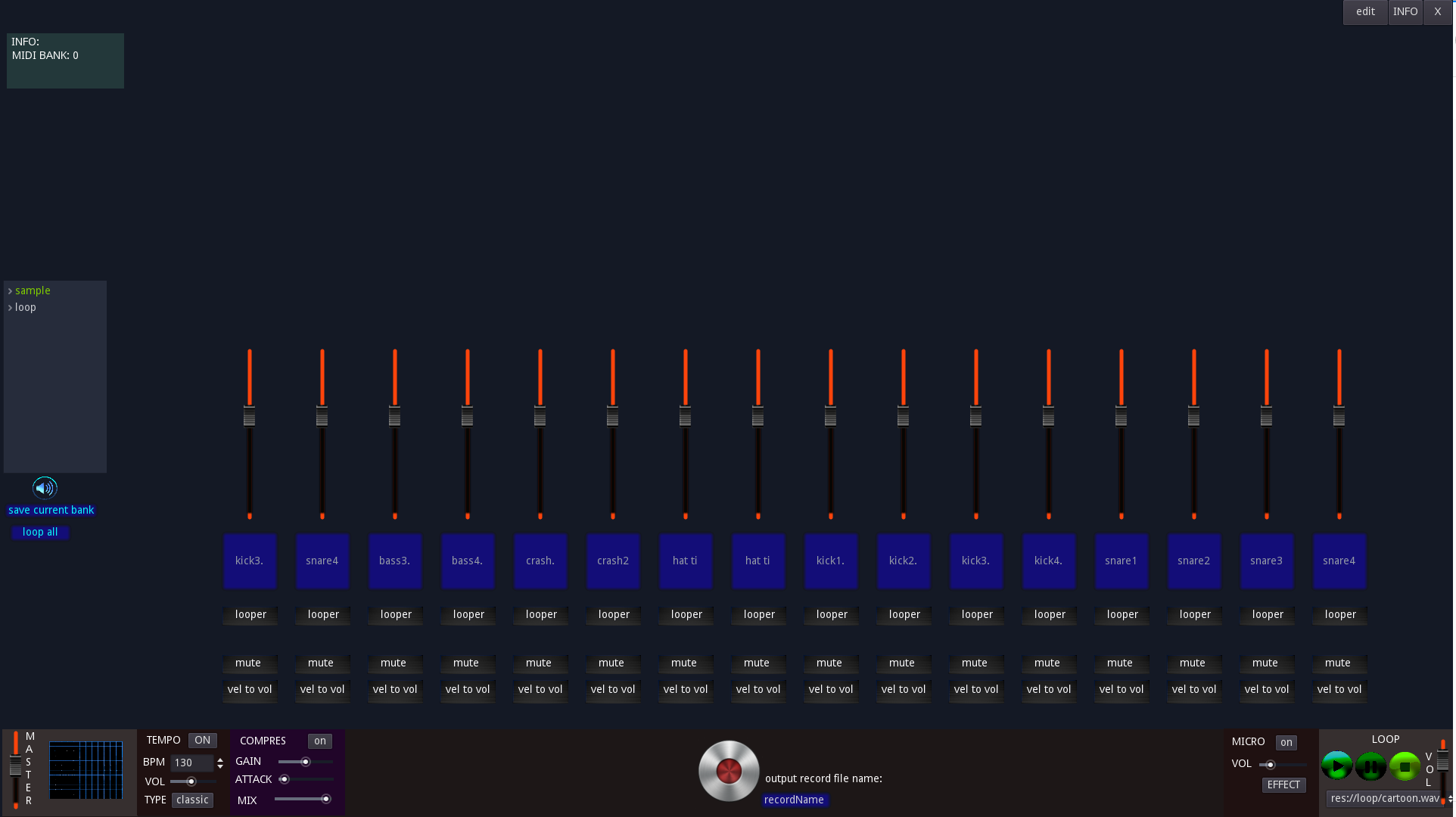1456x817 pixels.
Task: Toggle the COMPRES on button
Action: (x=319, y=741)
